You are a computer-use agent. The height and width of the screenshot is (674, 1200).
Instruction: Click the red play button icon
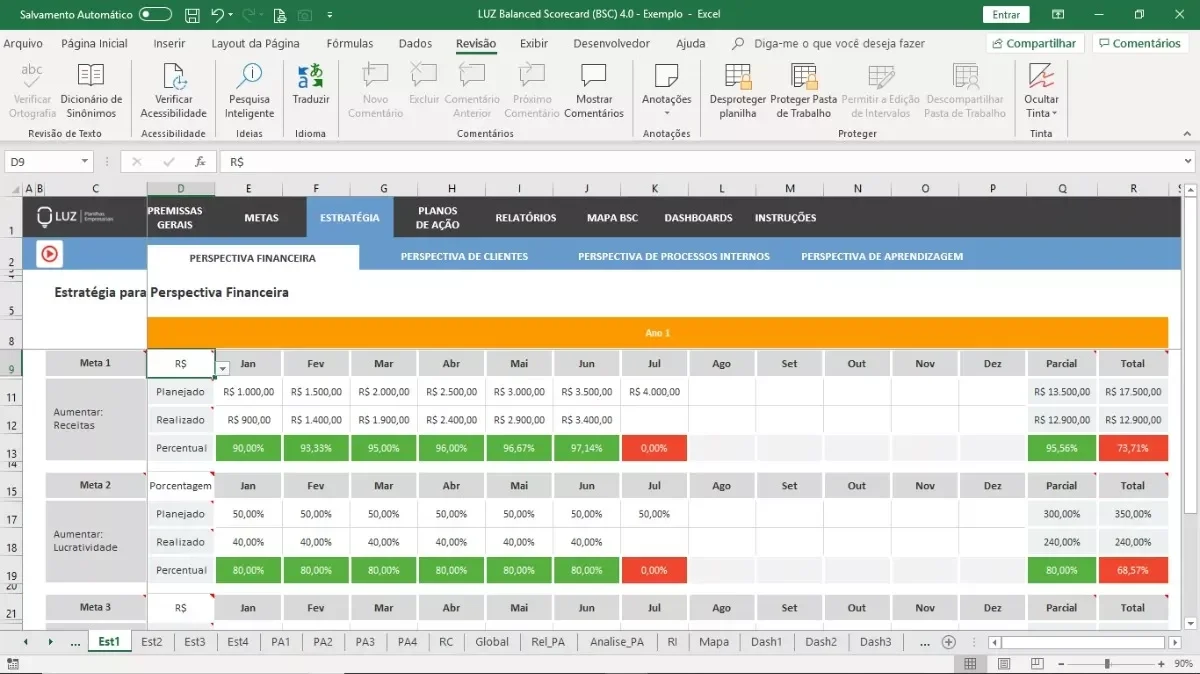pyautogui.click(x=49, y=254)
